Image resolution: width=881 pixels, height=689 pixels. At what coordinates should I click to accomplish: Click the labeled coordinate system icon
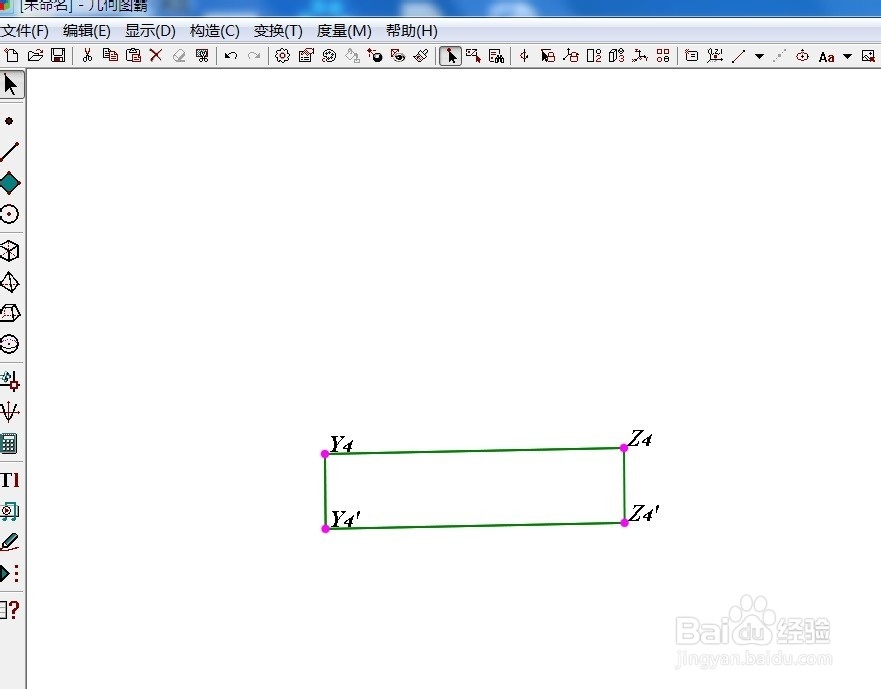[x=715, y=56]
